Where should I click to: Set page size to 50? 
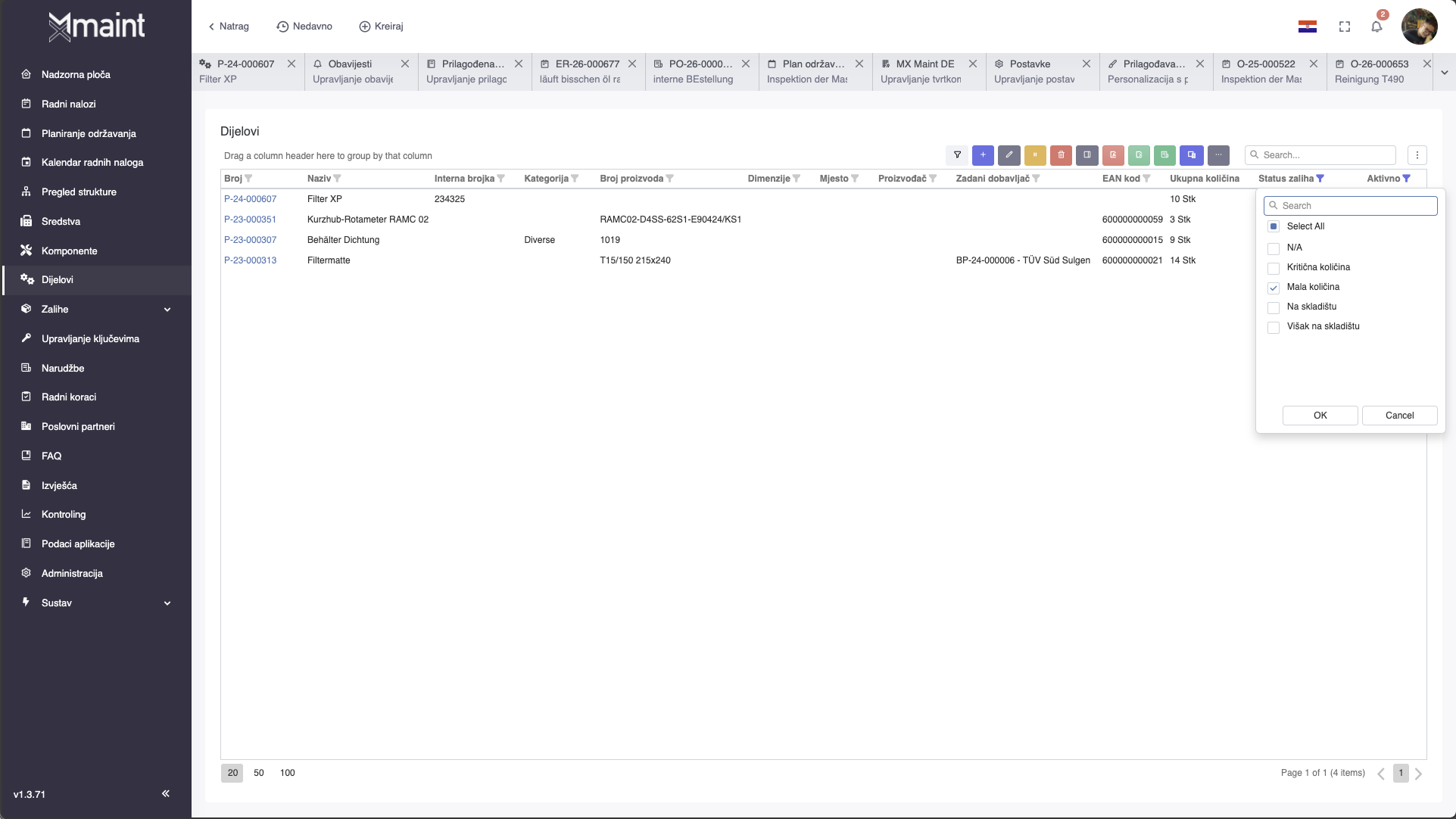point(259,773)
